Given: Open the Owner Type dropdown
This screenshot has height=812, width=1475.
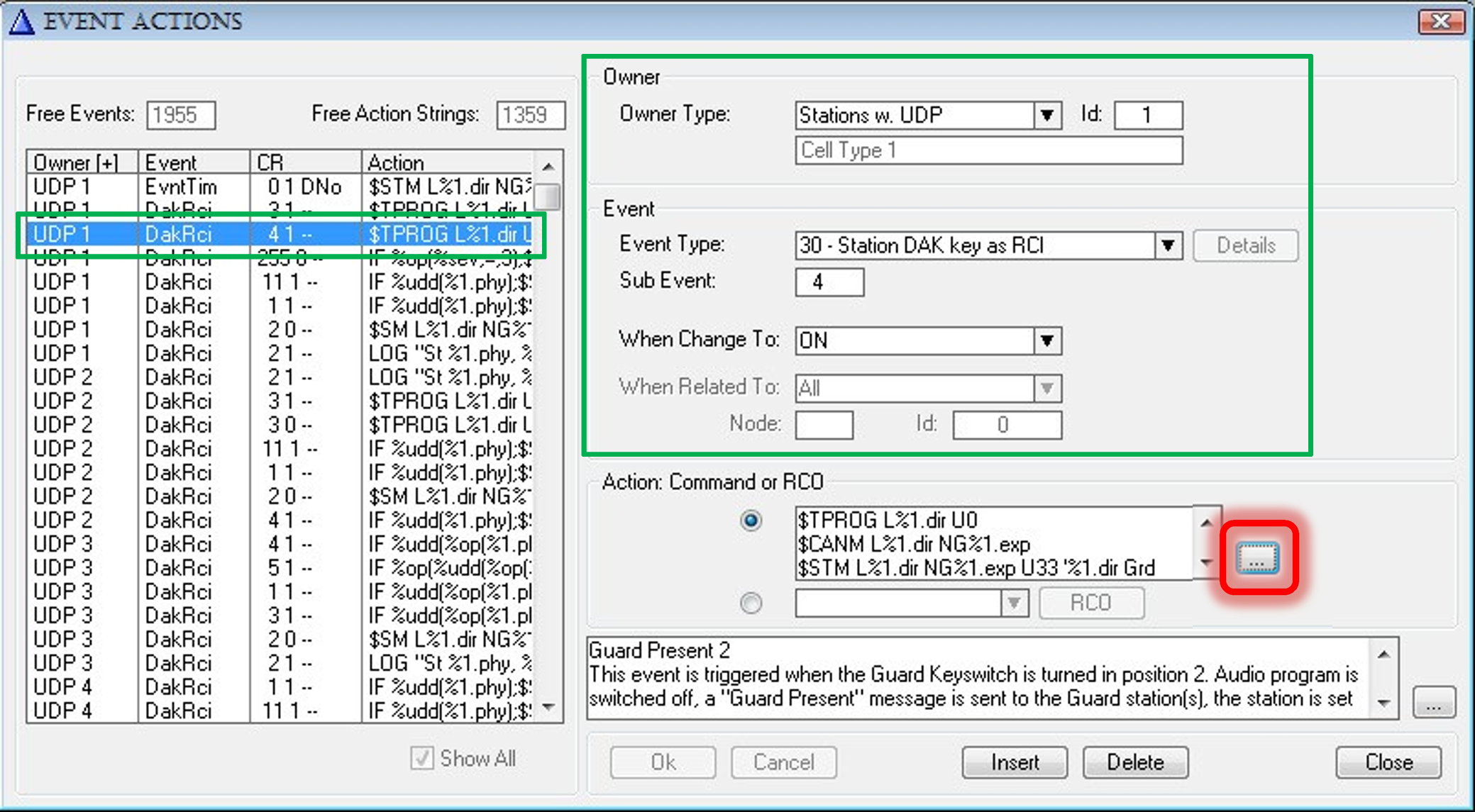Looking at the screenshot, I should click(1046, 115).
